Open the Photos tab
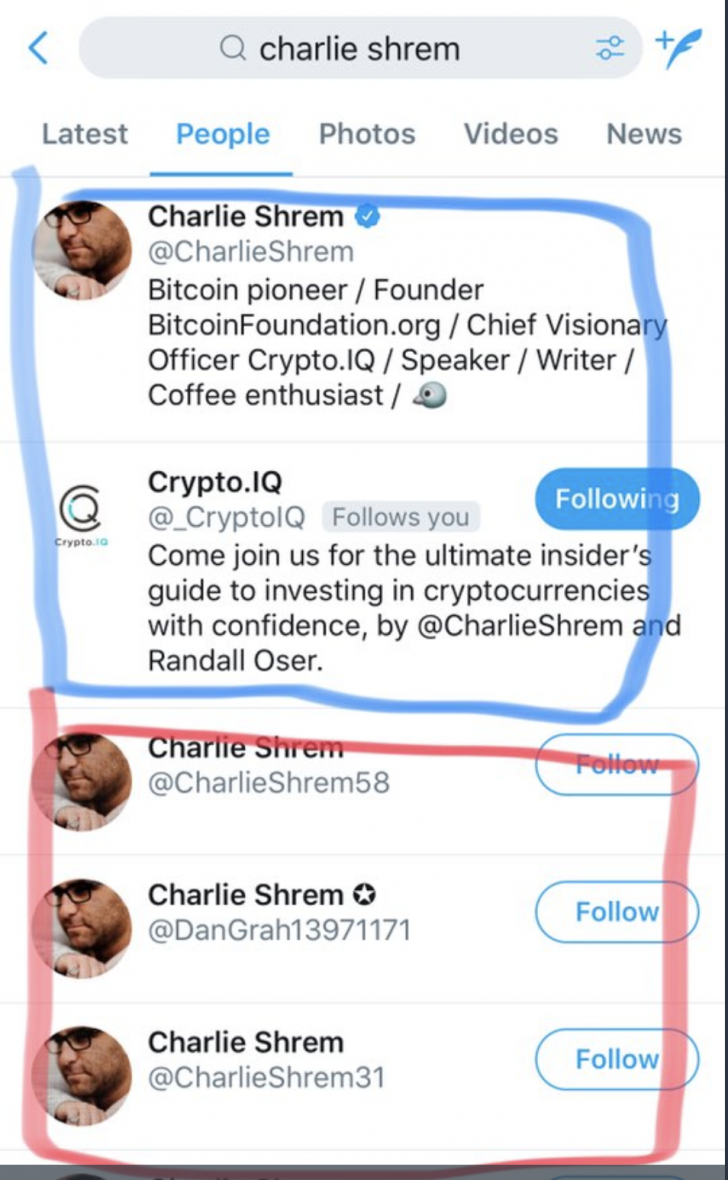728x1180 pixels. point(367,134)
